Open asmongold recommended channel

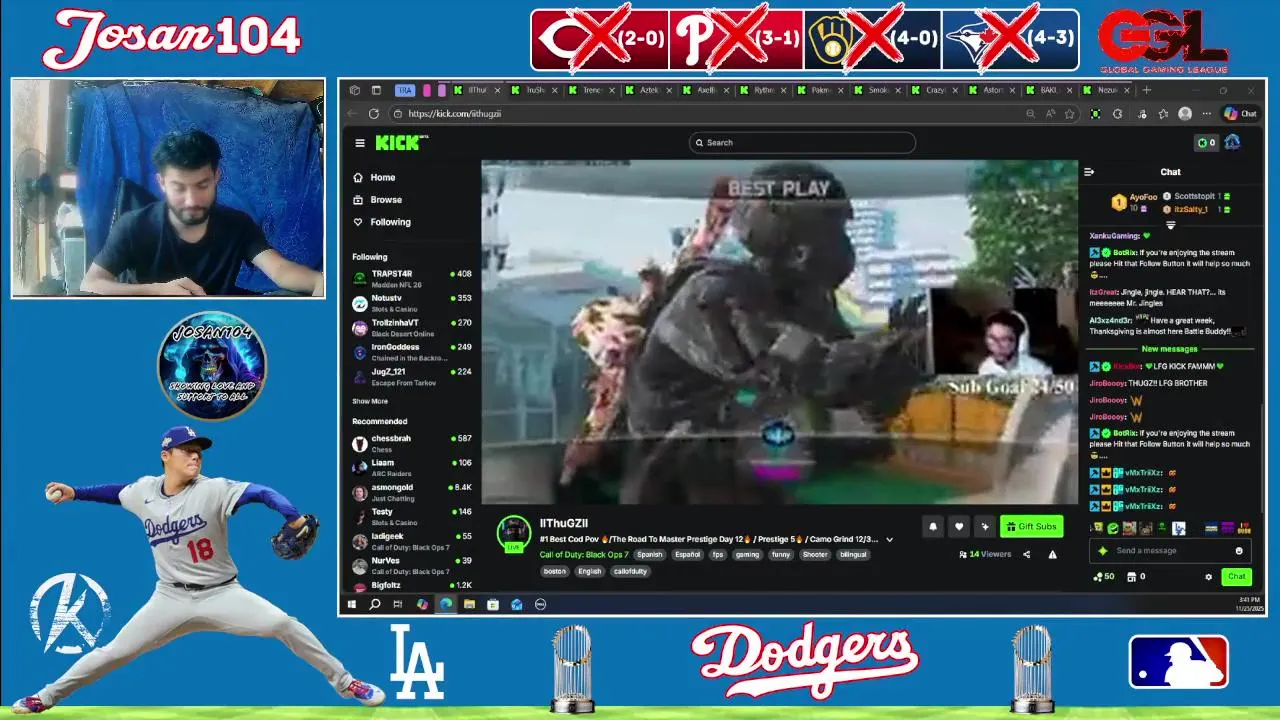[x=411, y=491]
